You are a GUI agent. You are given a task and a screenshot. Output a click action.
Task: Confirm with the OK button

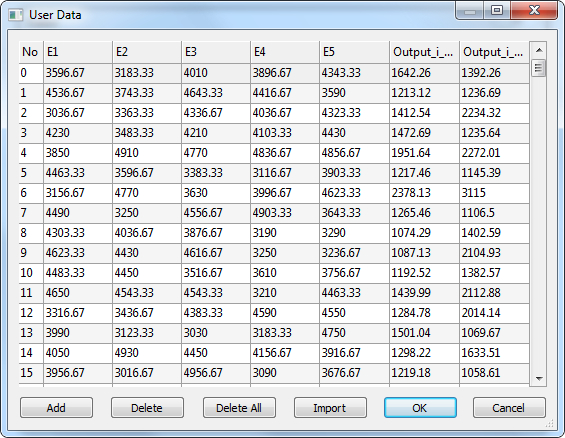[x=420, y=408]
